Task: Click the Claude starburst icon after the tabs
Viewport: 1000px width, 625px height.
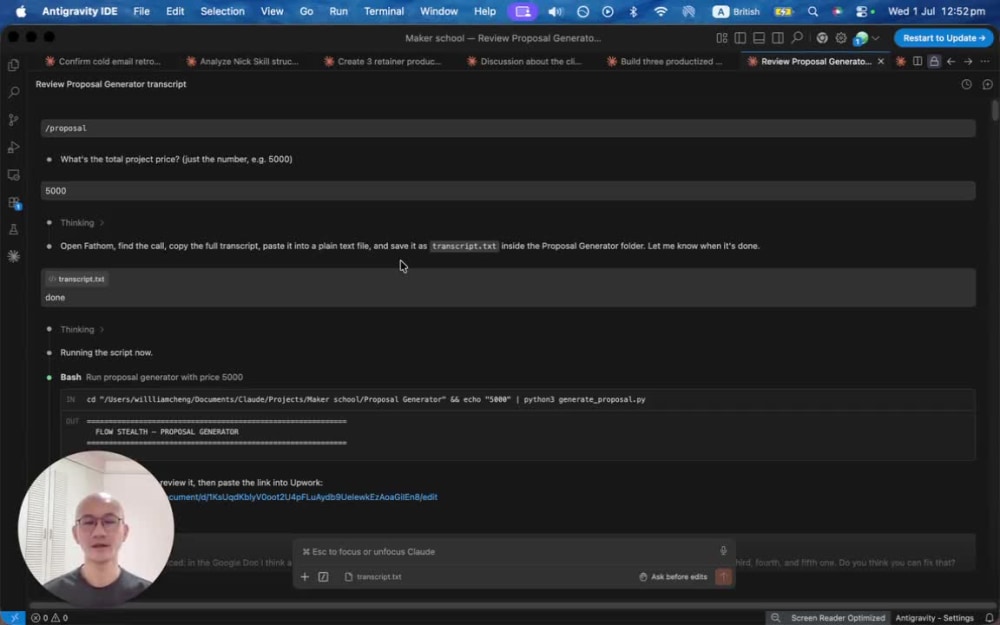Action: pos(901,61)
